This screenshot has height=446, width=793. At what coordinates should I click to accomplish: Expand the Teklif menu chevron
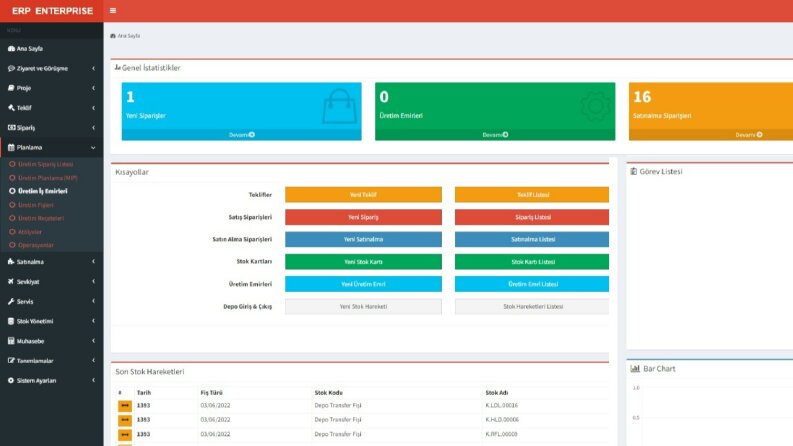pos(94,108)
